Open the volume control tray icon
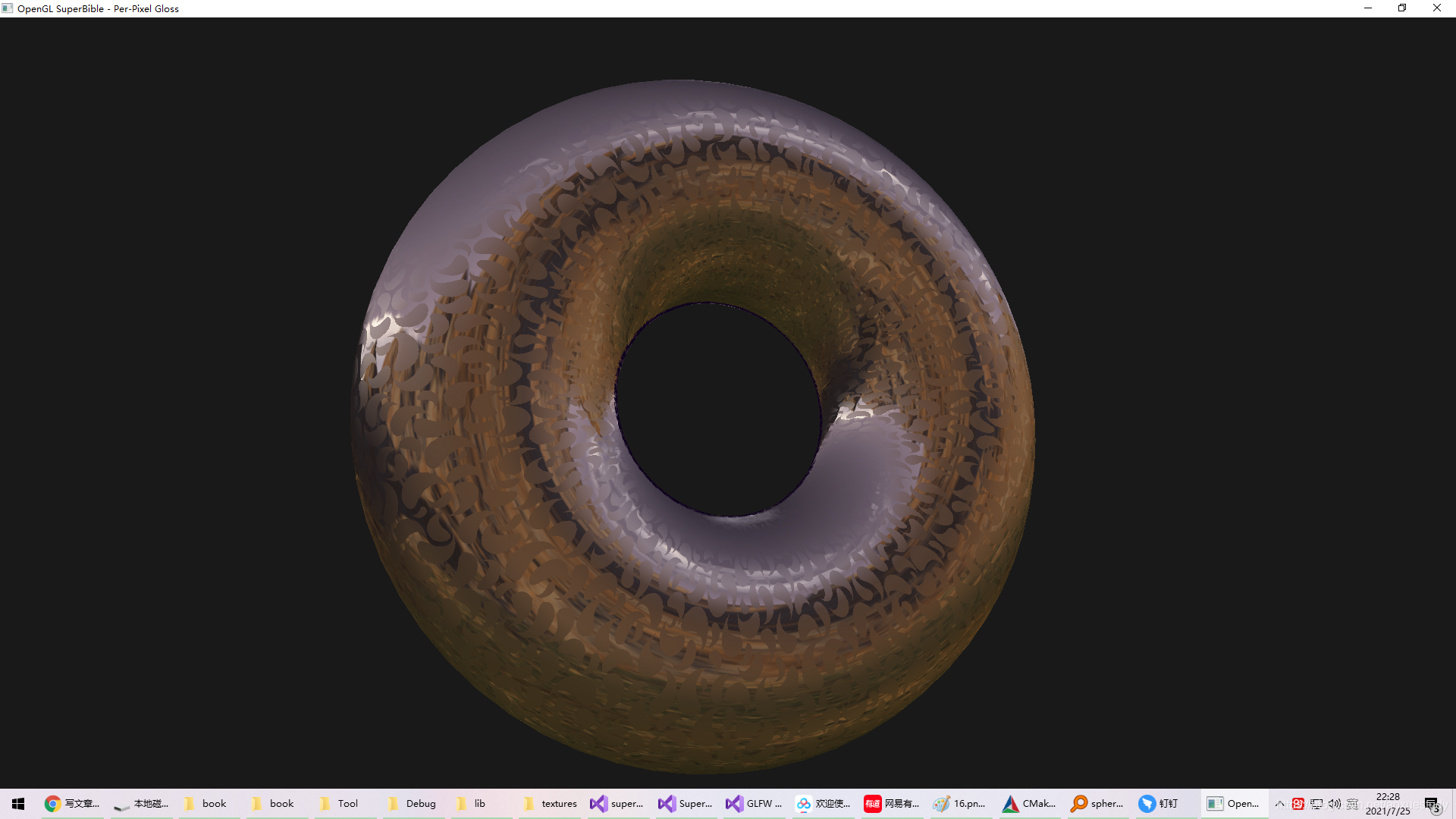Viewport: 1456px width, 819px height. [x=1335, y=804]
